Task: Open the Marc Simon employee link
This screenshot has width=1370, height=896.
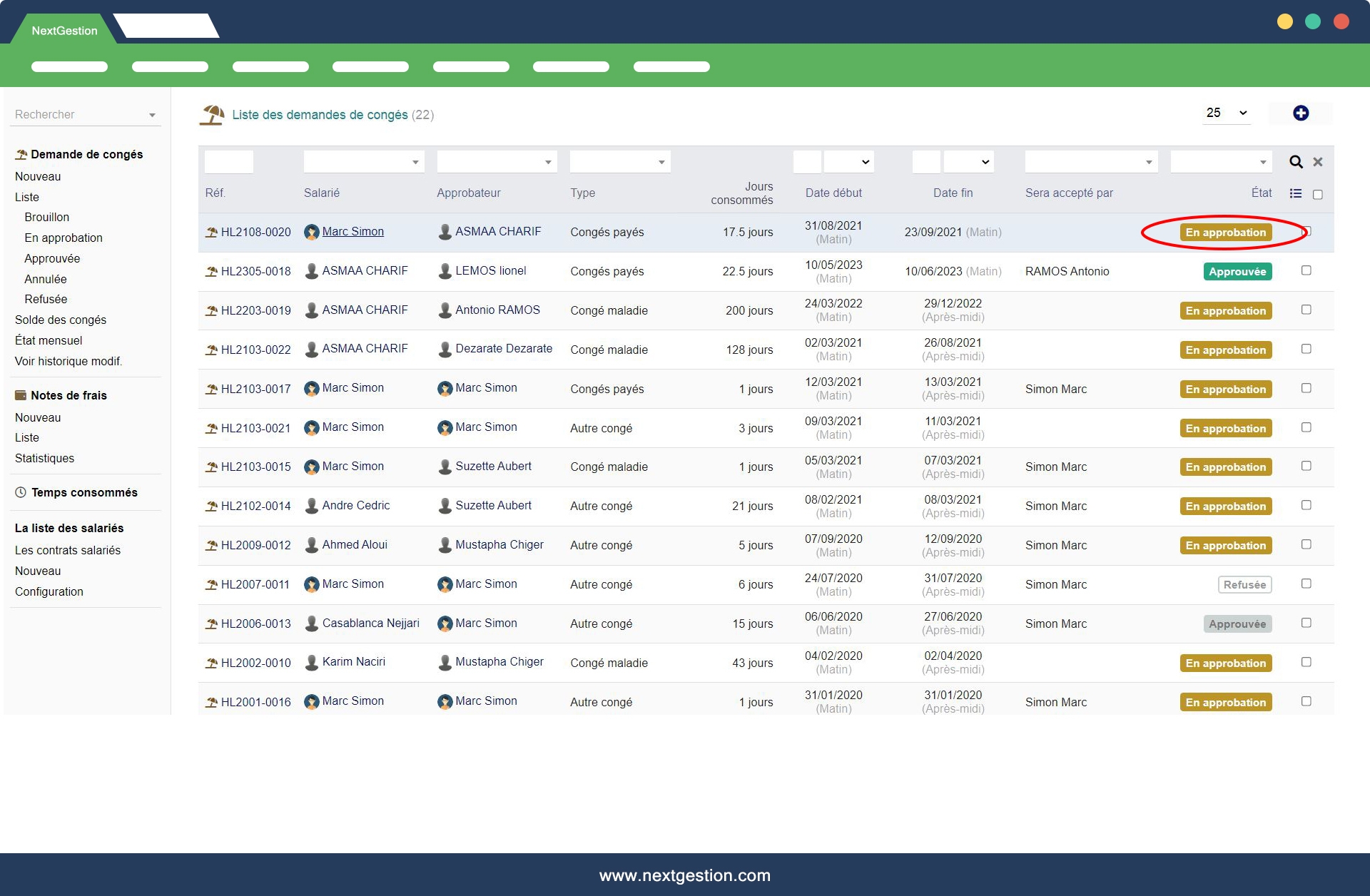Action: click(x=352, y=231)
